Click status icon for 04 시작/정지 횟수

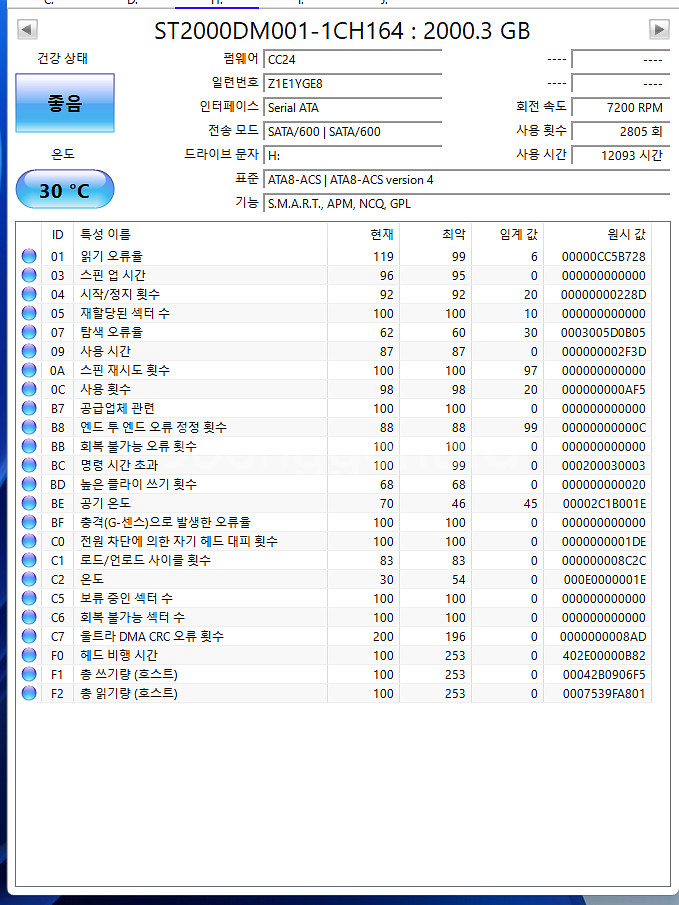(29, 294)
